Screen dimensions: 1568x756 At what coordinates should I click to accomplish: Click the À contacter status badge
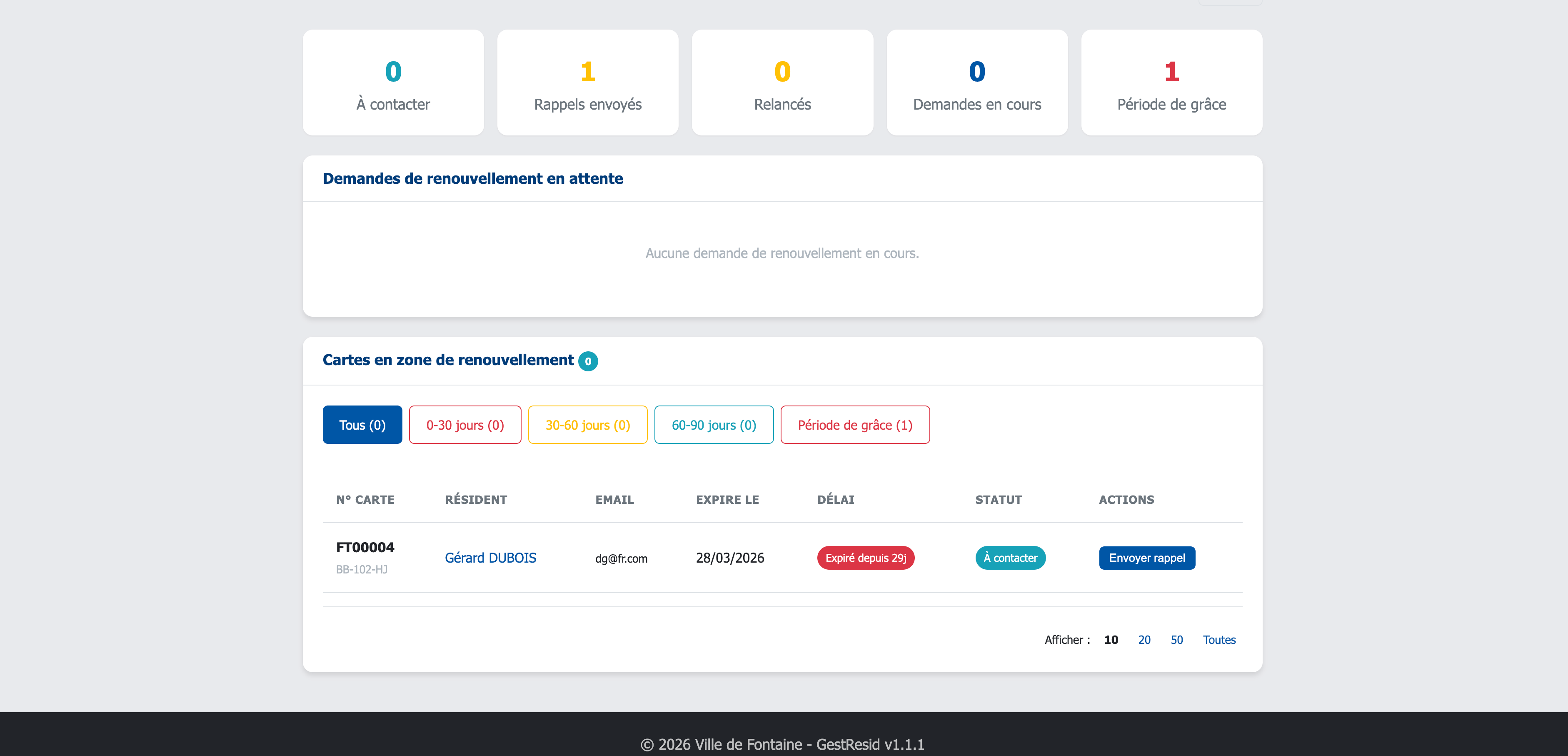(1010, 557)
